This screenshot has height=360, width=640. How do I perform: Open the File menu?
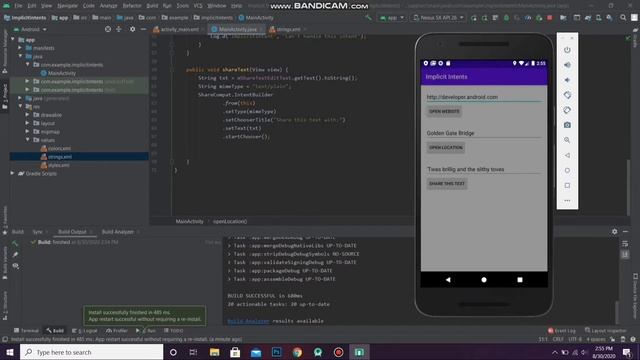[18, 6]
